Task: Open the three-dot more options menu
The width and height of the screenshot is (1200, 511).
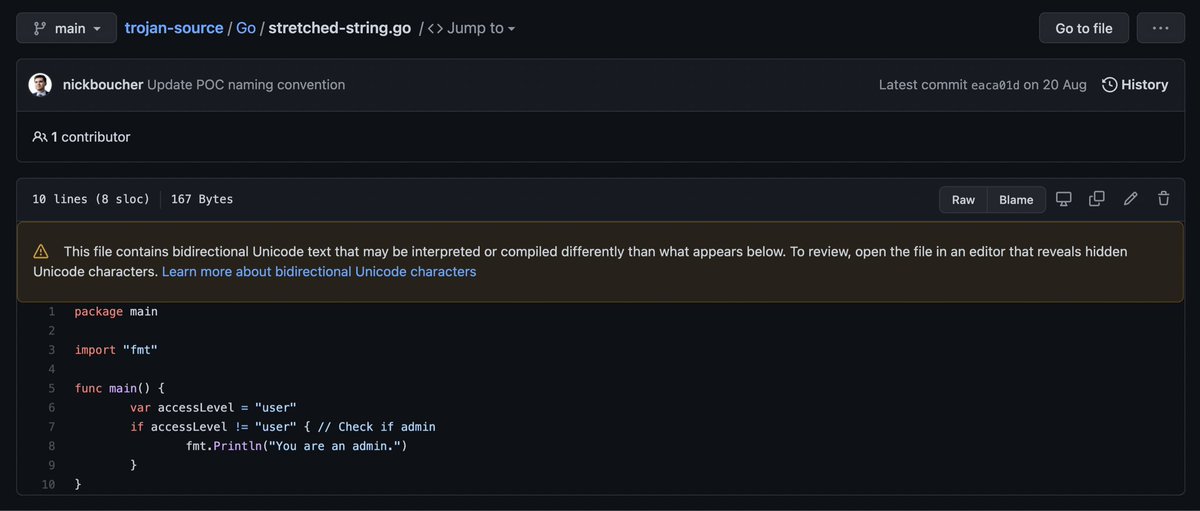Action: point(1161,28)
